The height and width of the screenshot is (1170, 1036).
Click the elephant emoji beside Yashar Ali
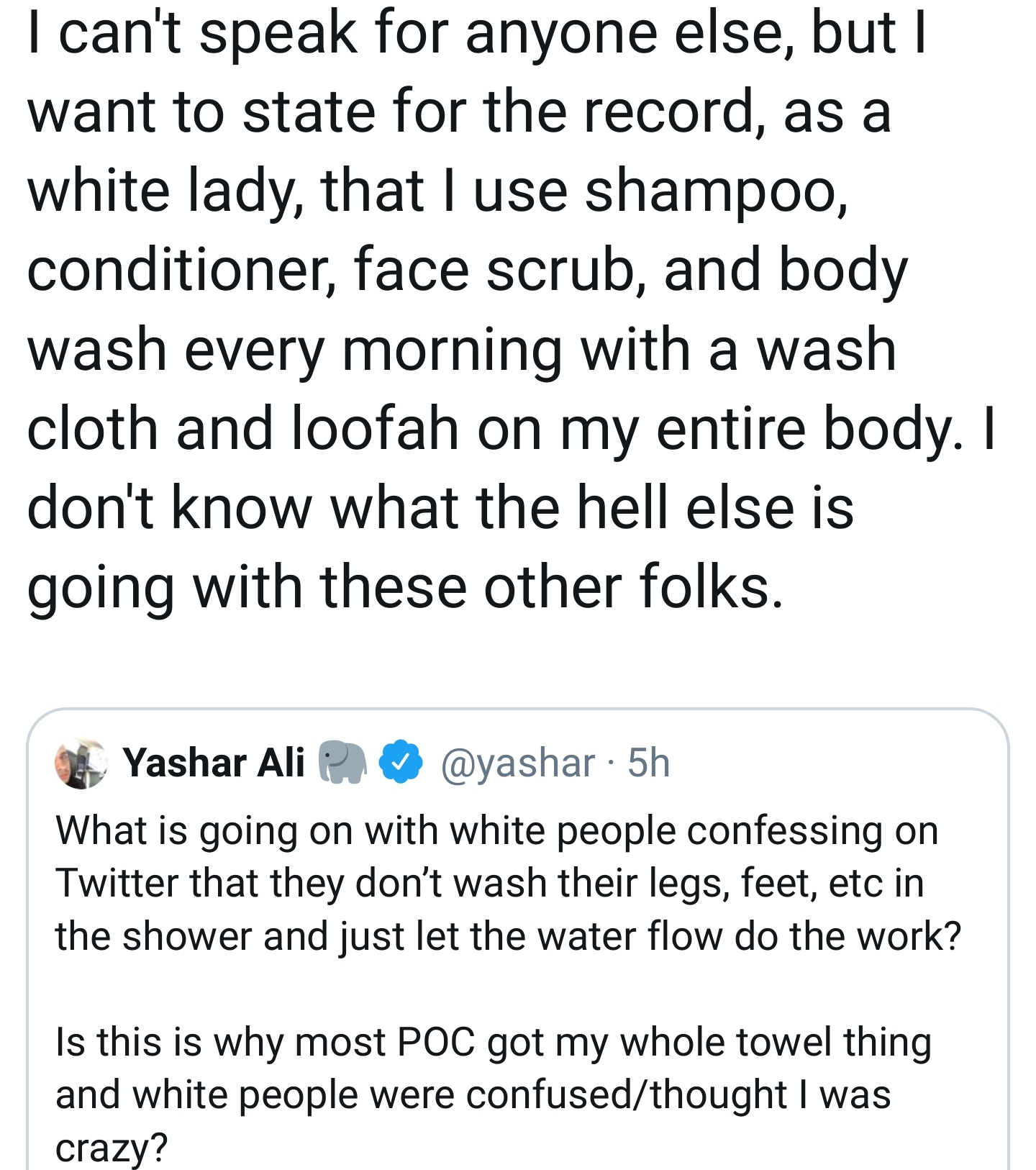point(342,761)
